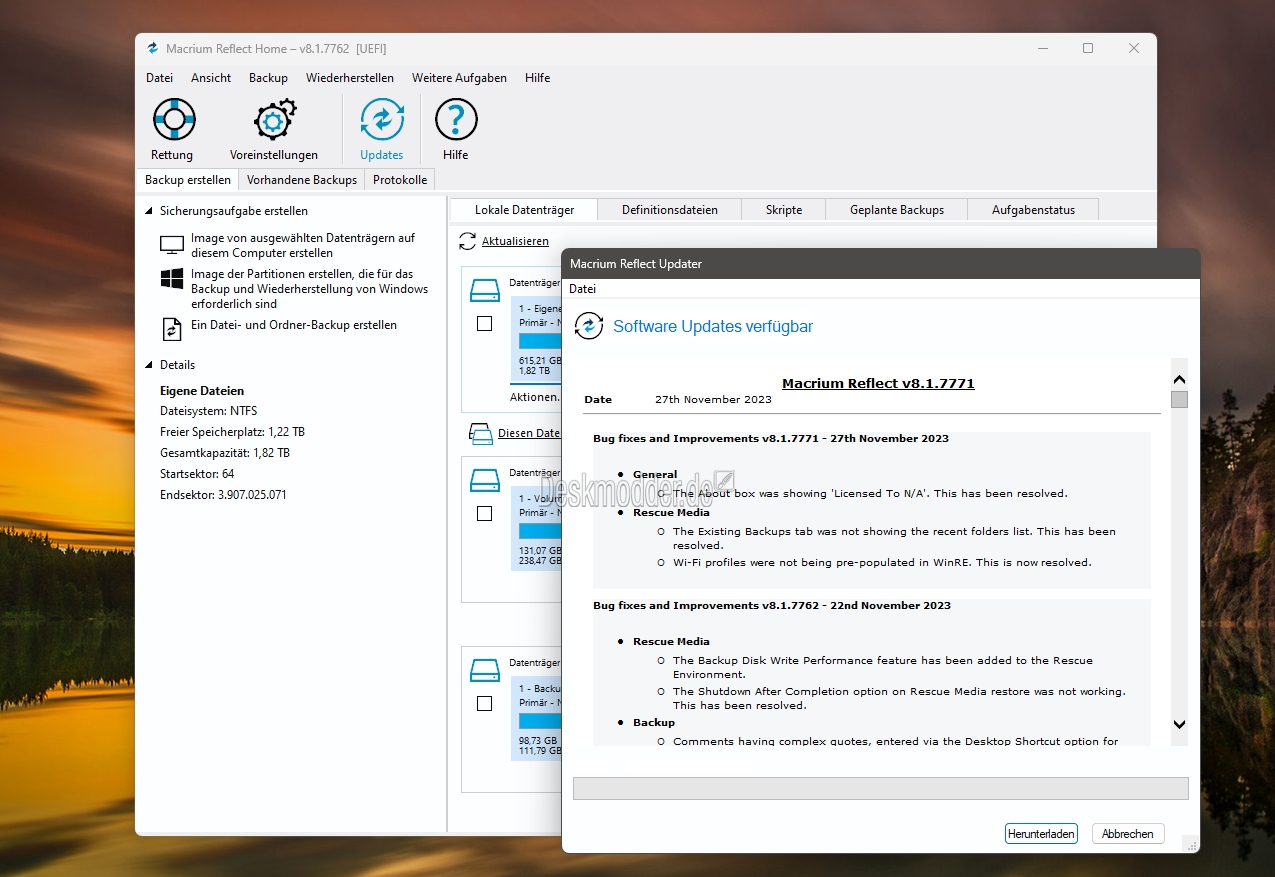
Task: Open the Wiederherstellen menu
Action: (x=350, y=78)
